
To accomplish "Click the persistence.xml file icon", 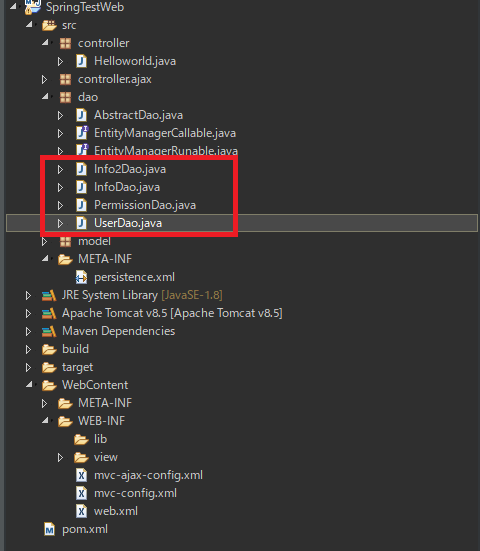I will (82, 277).
